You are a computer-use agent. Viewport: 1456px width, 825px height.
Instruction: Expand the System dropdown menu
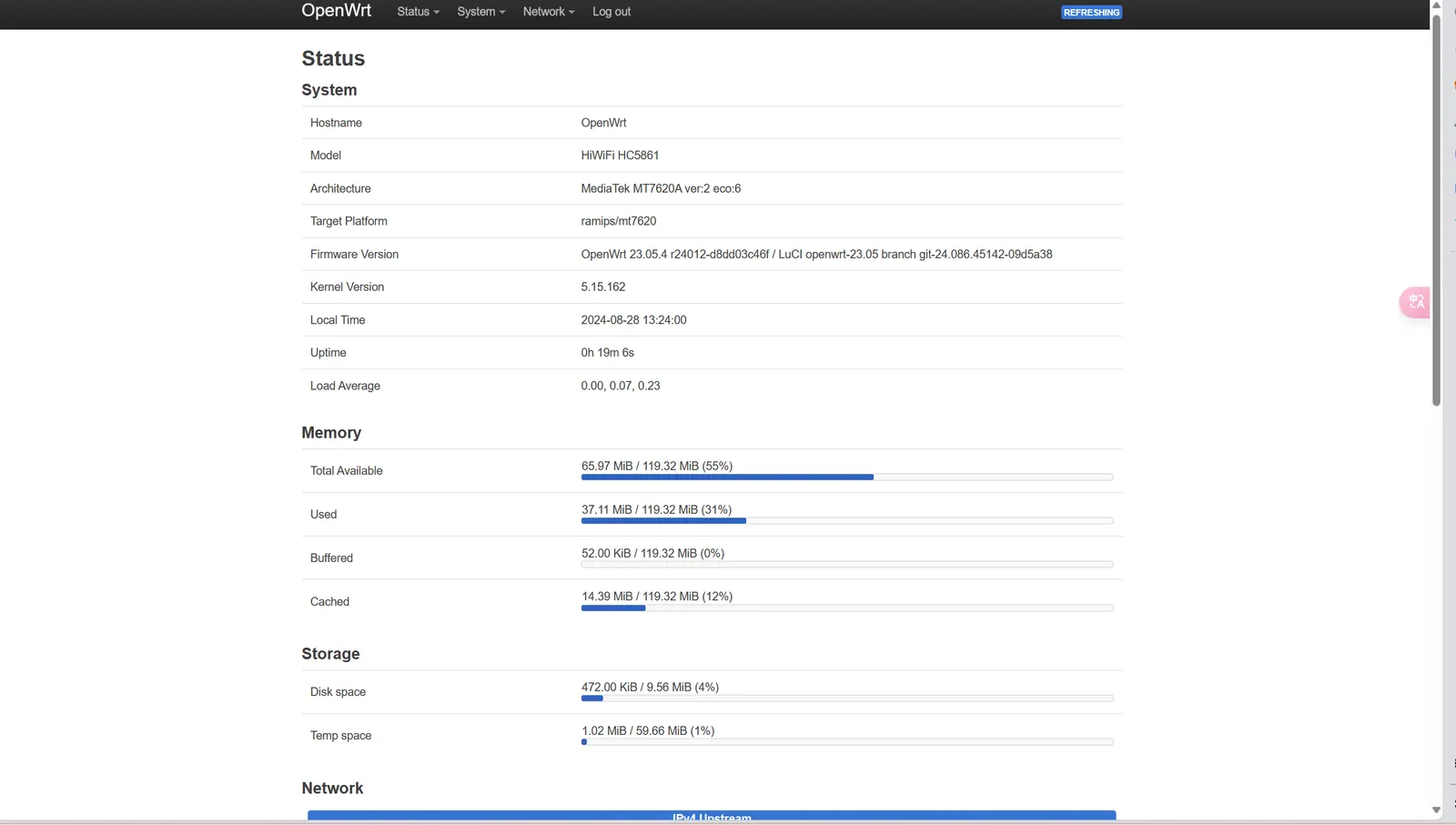[480, 12]
